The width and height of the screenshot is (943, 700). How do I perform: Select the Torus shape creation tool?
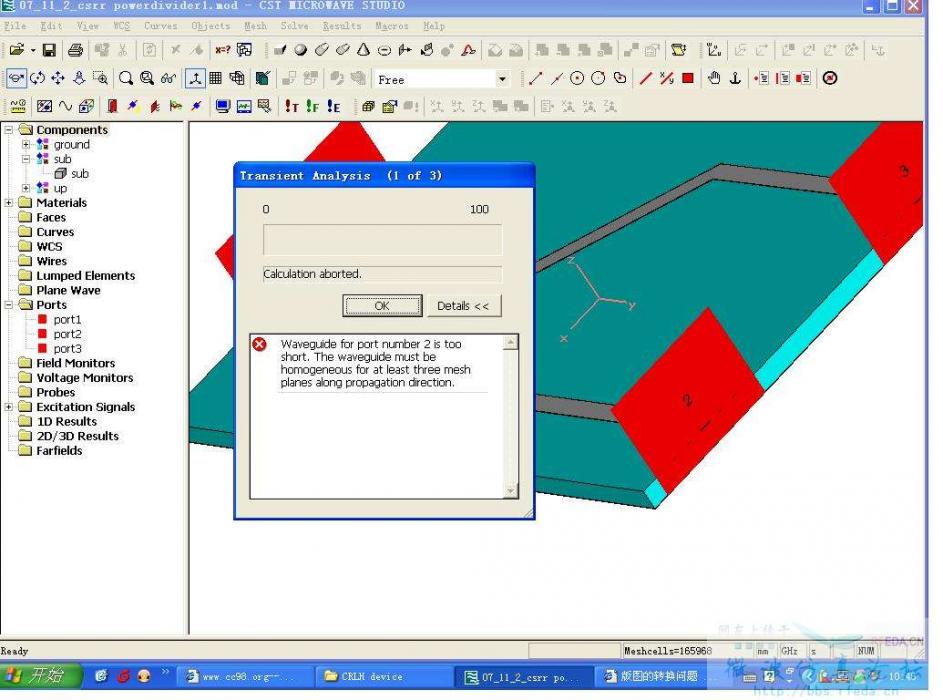384,50
